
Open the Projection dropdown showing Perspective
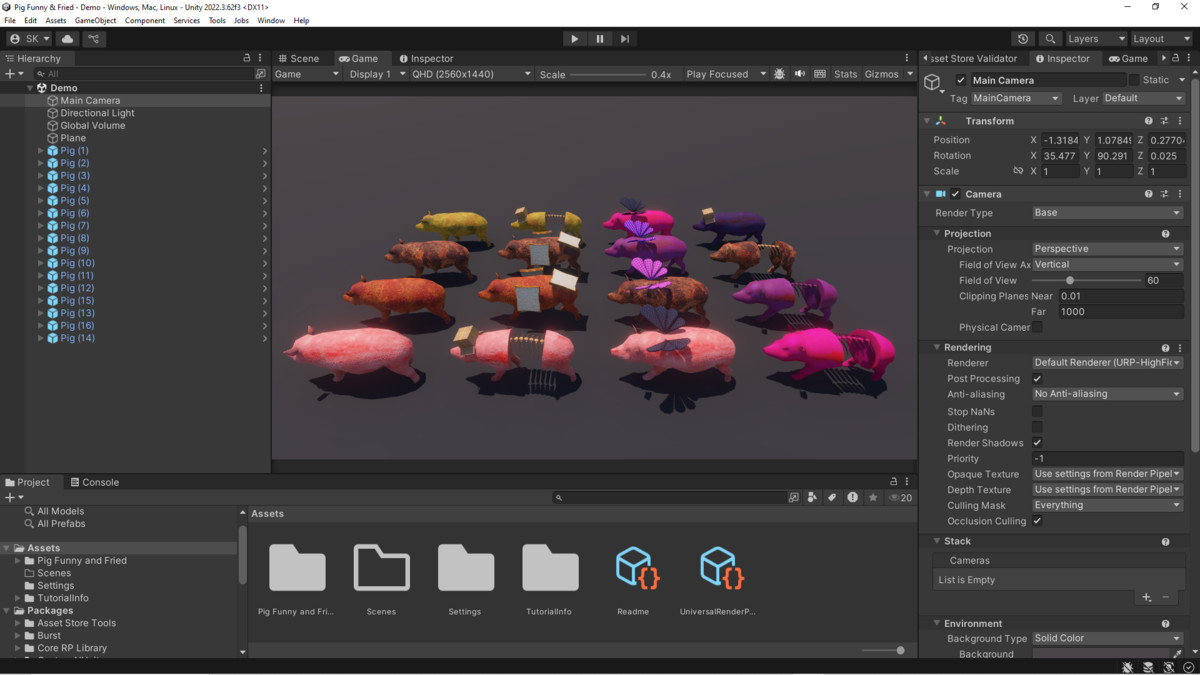pyautogui.click(x=1107, y=249)
